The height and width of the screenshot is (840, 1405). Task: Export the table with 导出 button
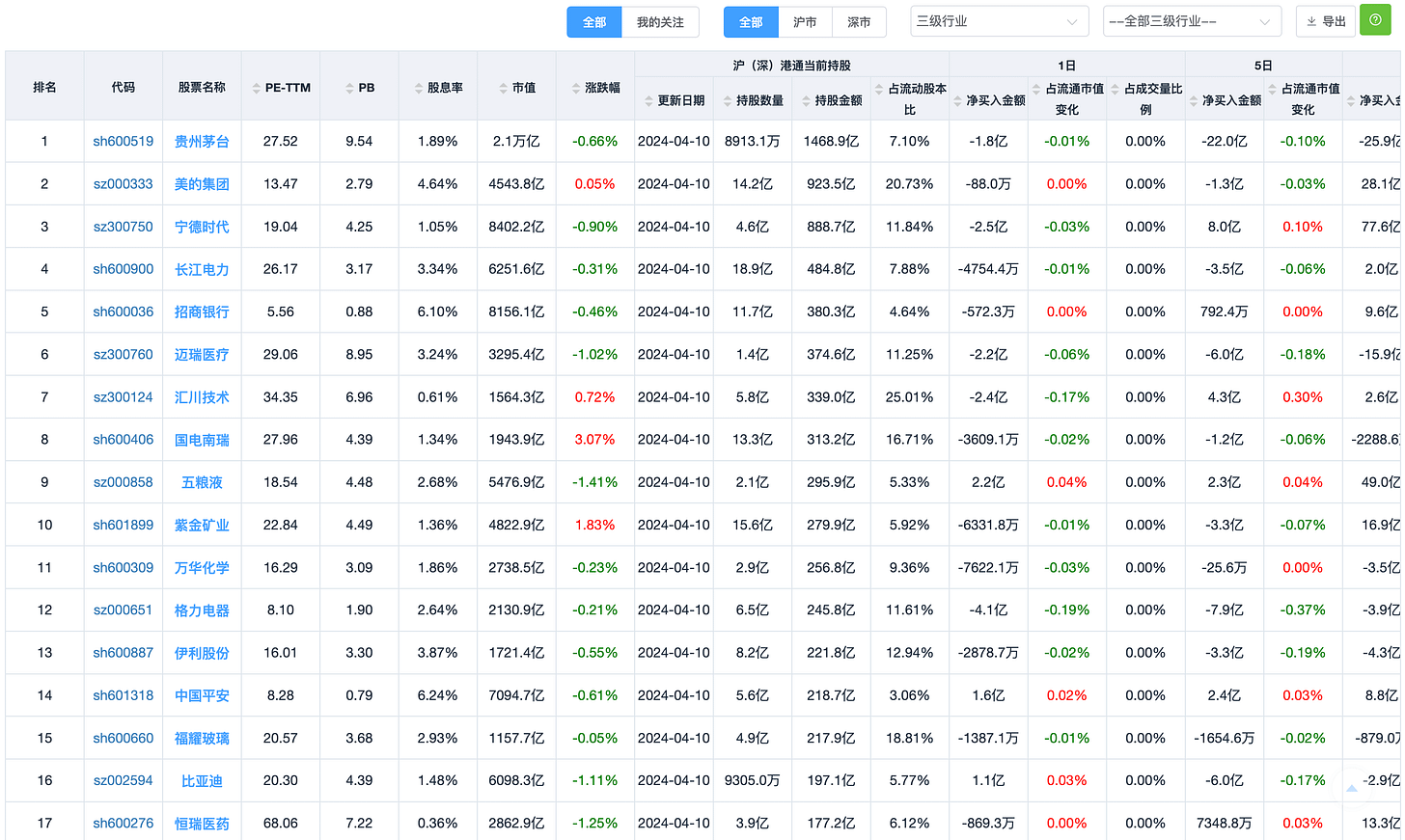coord(1326,21)
